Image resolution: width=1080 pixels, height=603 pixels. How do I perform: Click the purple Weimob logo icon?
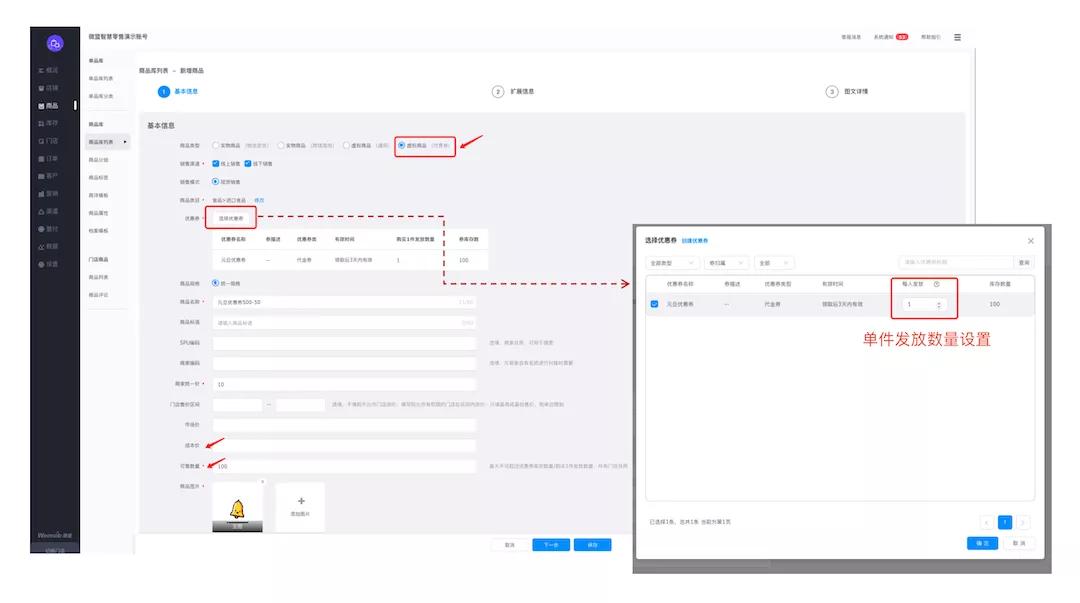54,43
